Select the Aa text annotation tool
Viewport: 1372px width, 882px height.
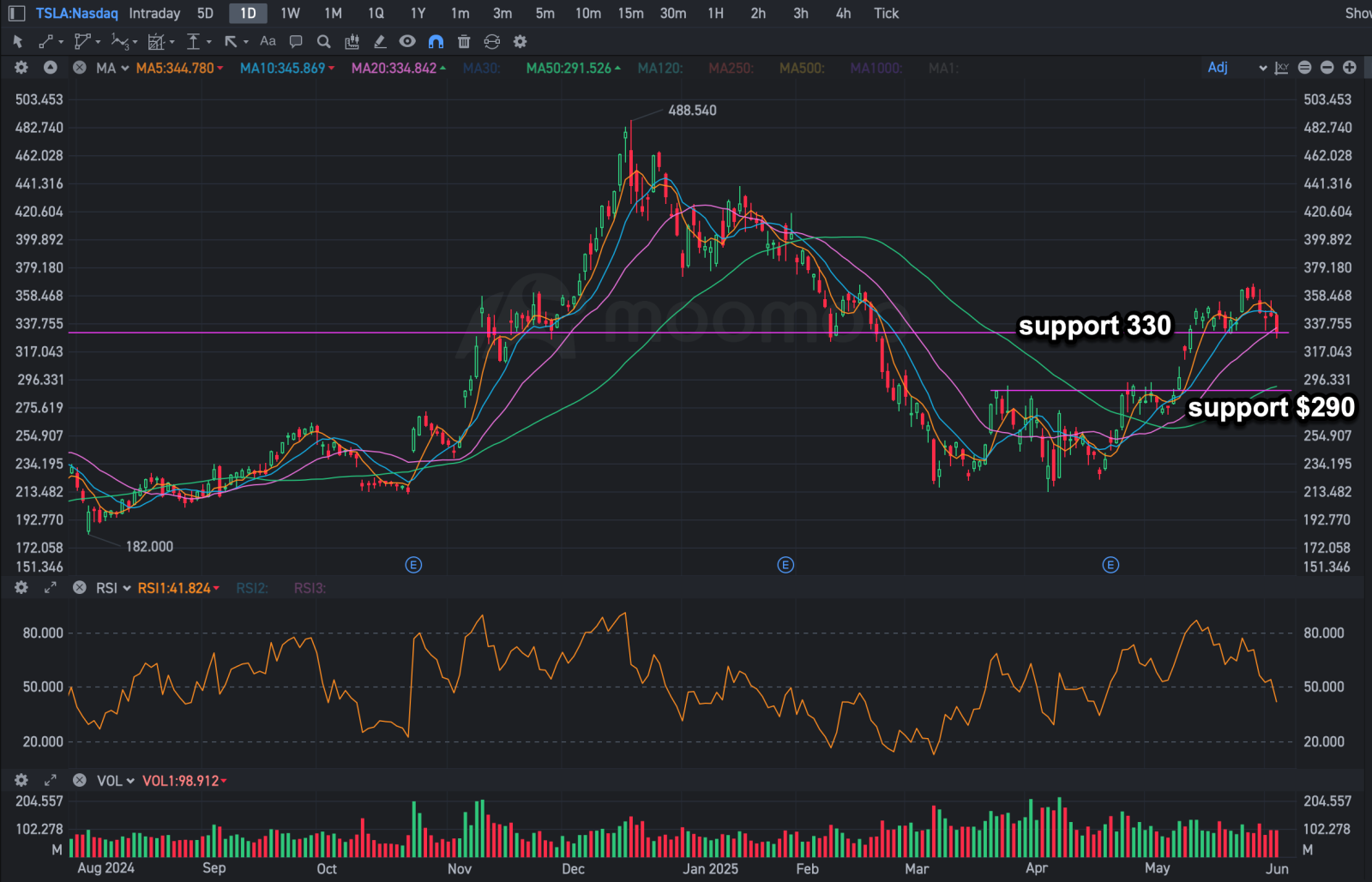coord(268,41)
